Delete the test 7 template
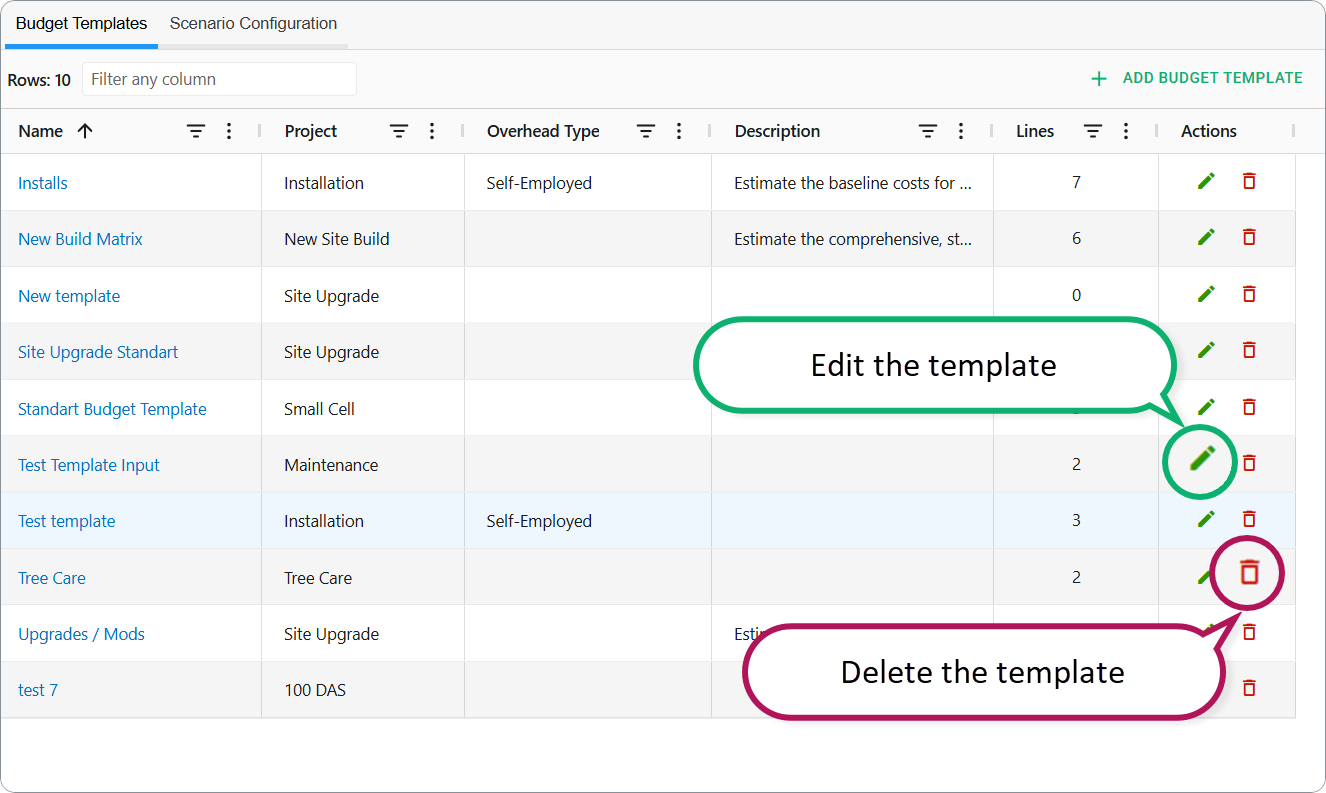1326x793 pixels. pos(1249,688)
